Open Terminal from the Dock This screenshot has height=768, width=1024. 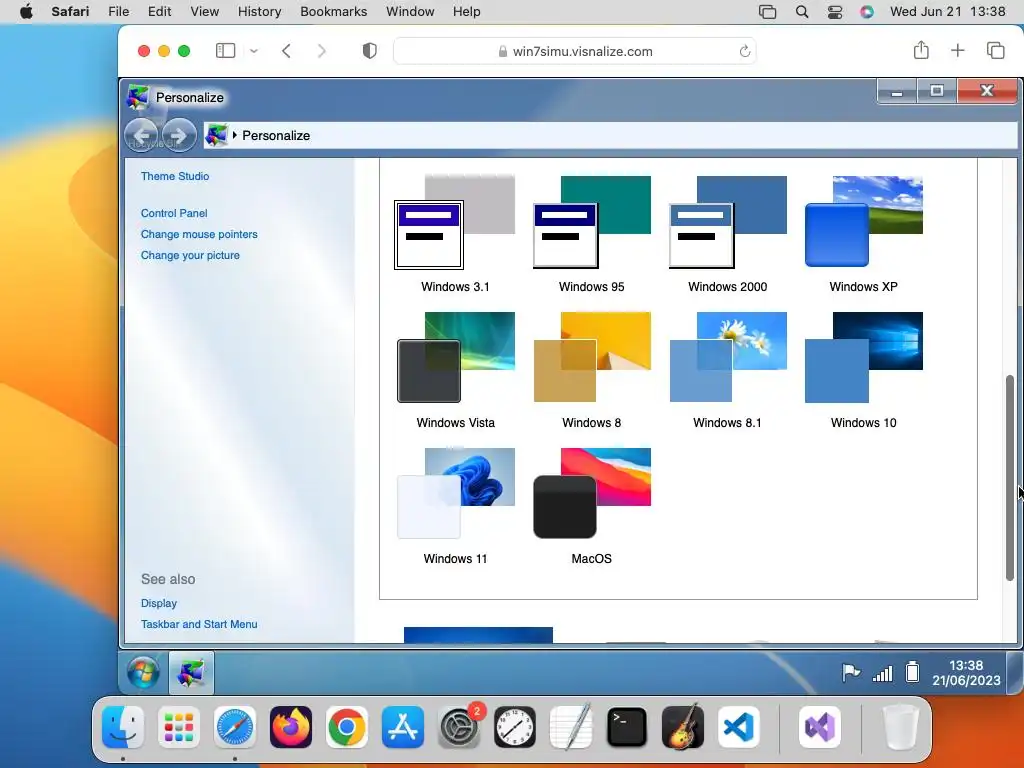click(x=626, y=726)
